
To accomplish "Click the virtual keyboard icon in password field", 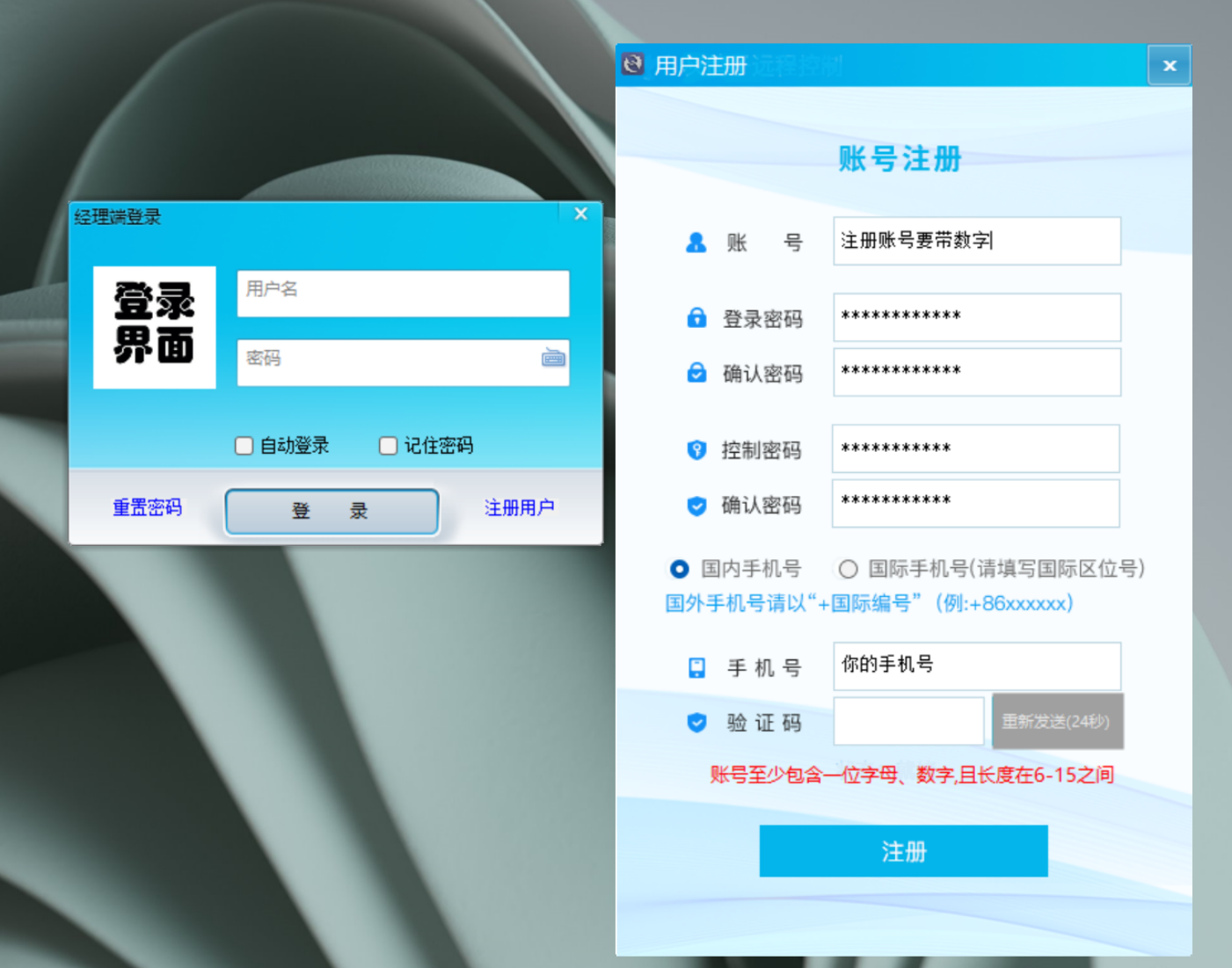I will (553, 358).
